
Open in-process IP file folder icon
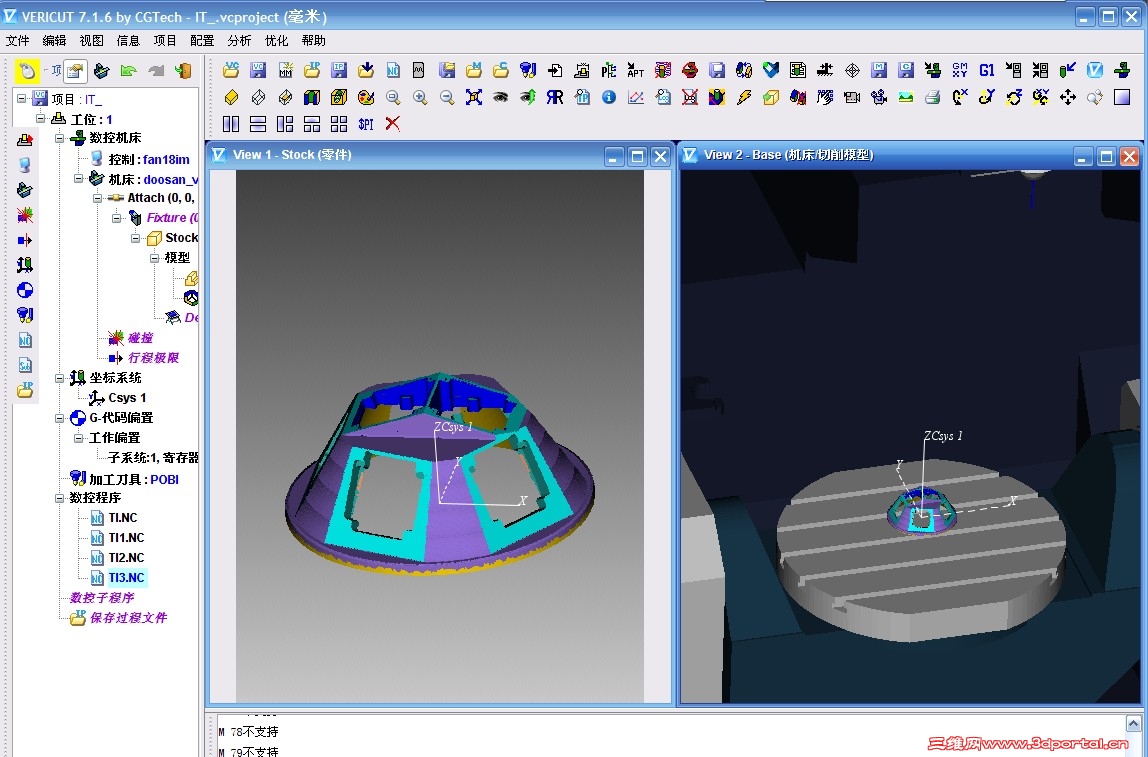(312, 70)
